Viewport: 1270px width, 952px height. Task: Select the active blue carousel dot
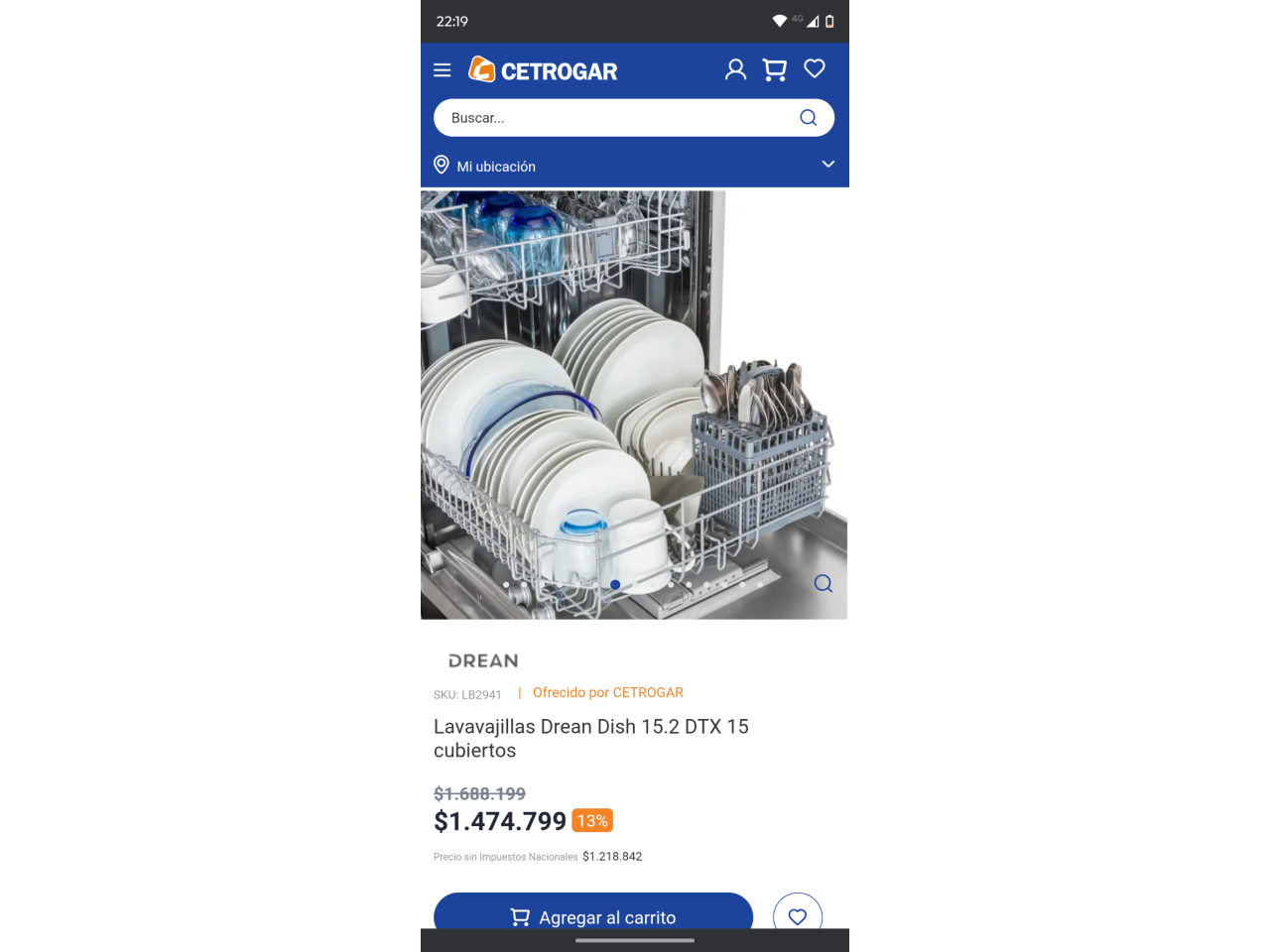pyautogui.click(x=615, y=585)
